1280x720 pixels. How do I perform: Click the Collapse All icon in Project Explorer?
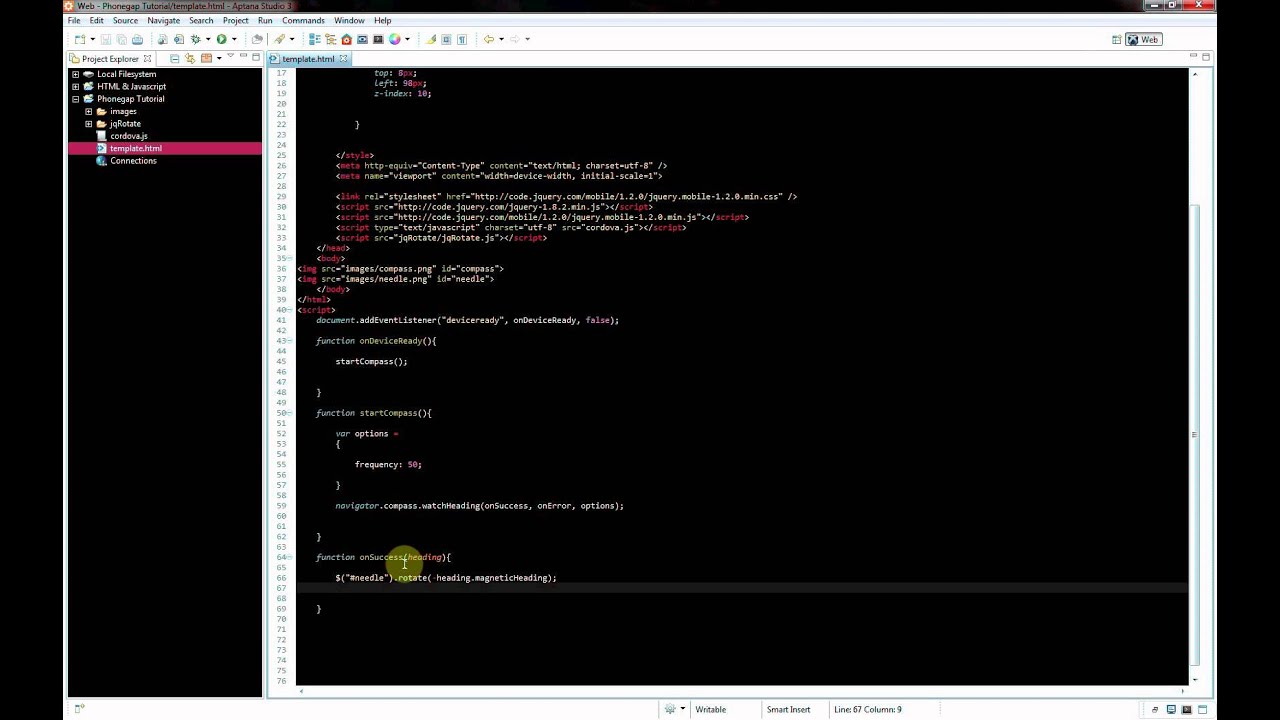pyautogui.click(x=174, y=59)
